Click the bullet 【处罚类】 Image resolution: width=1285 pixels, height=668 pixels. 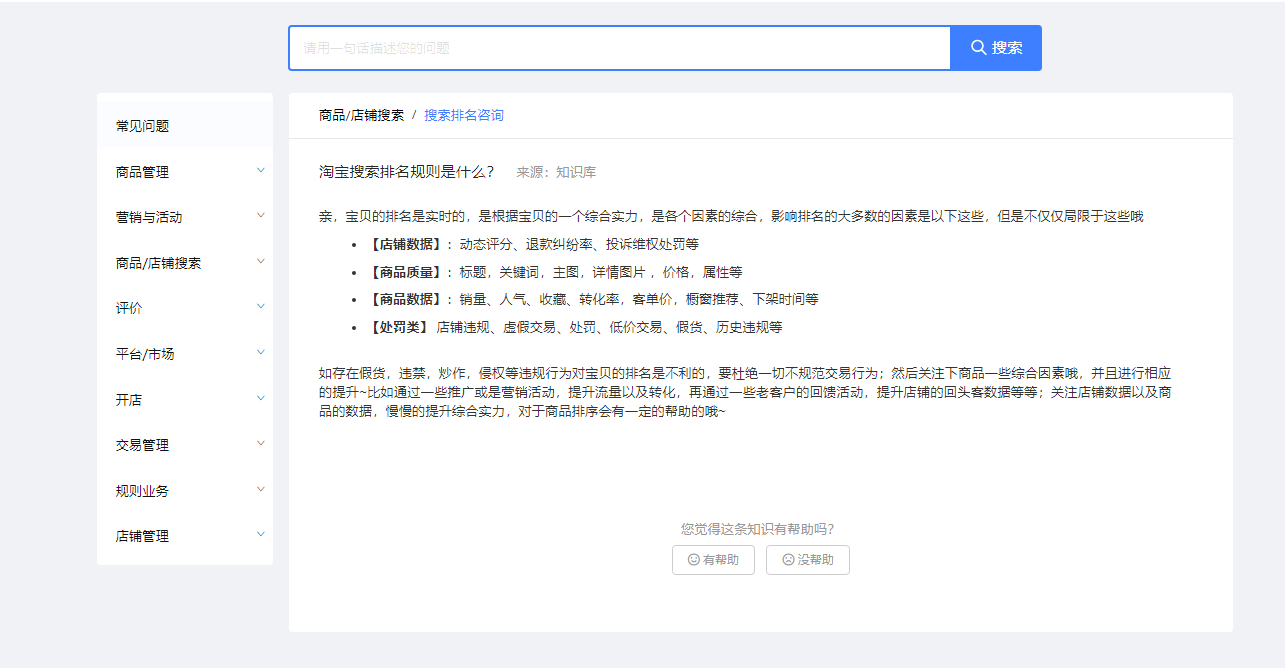tap(399, 327)
